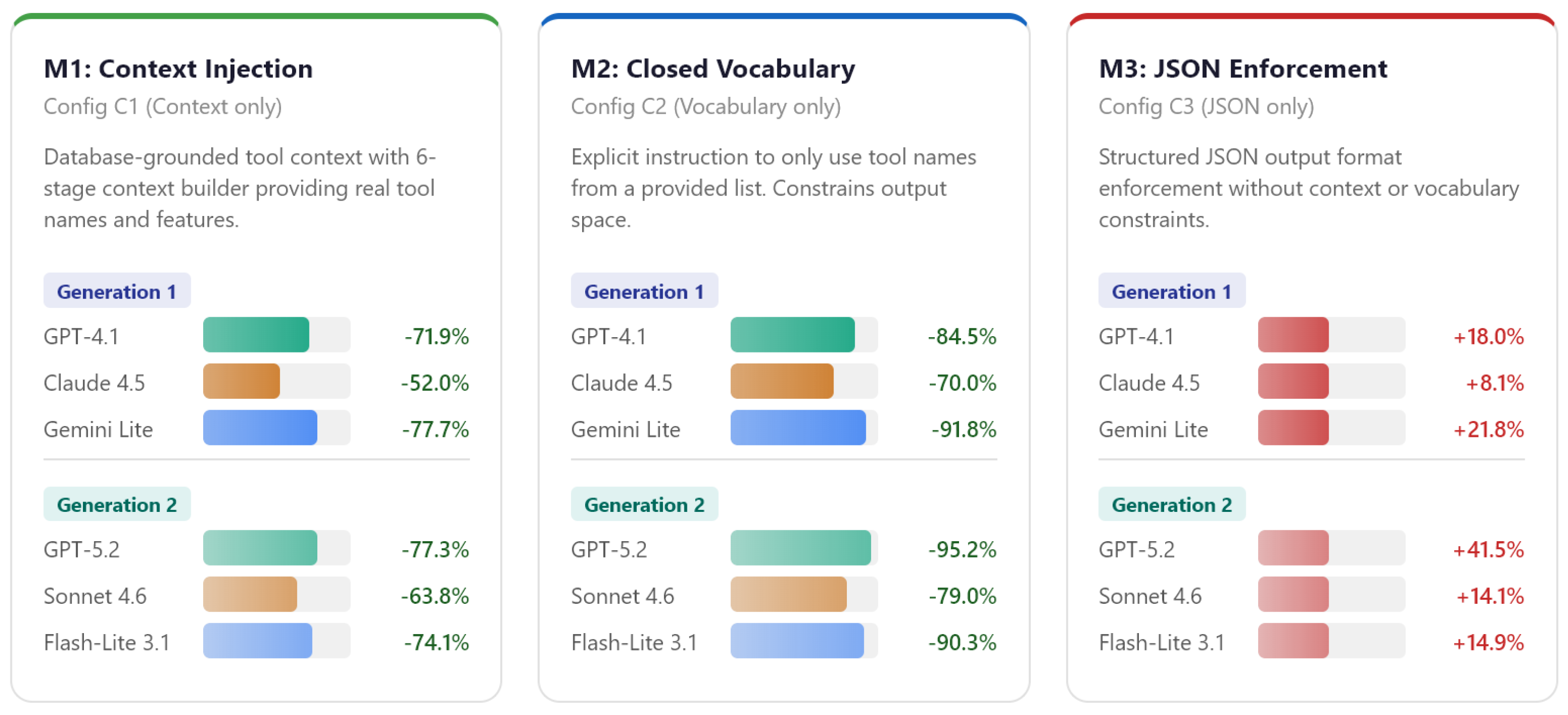Viewport: 1568px width, 715px height.
Task: Click the +41.5% value in M3 card
Action: point(1489,549)
